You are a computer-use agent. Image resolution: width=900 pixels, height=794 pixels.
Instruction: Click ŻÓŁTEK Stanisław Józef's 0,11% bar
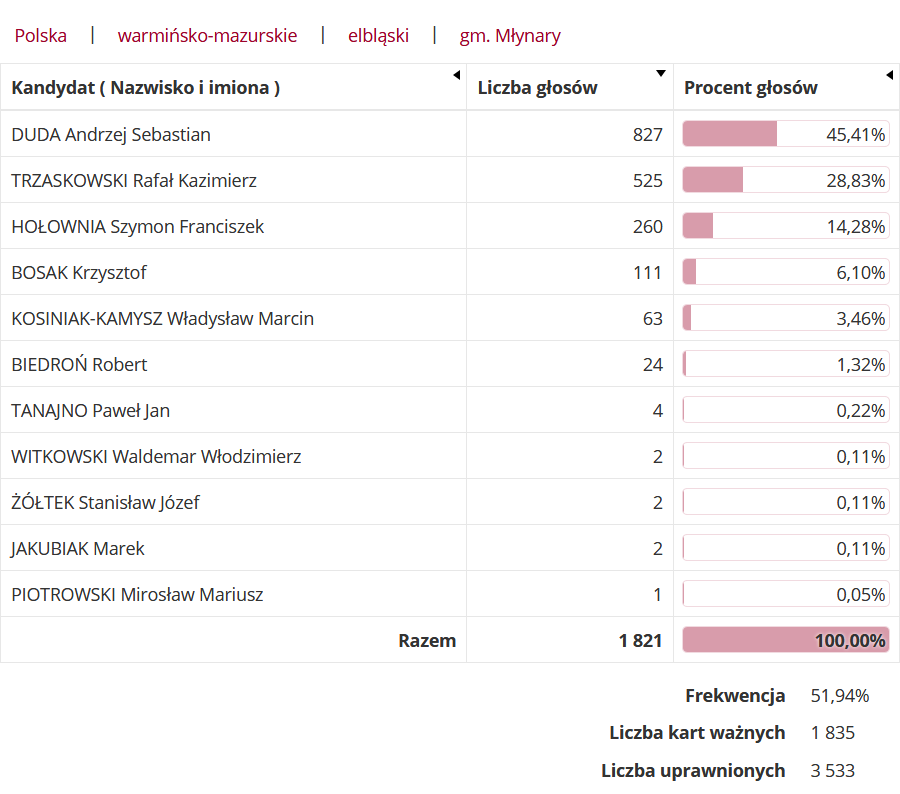[x=785, y=502]
